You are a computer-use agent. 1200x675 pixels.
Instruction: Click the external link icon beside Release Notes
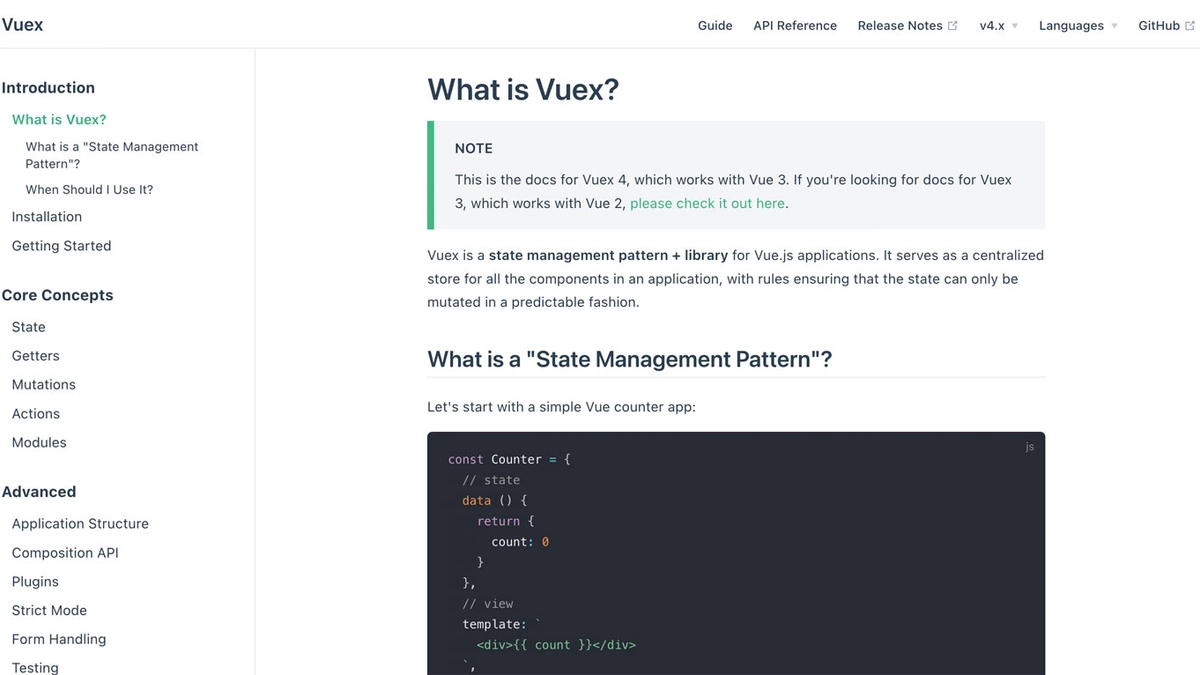tap(952, 24)
